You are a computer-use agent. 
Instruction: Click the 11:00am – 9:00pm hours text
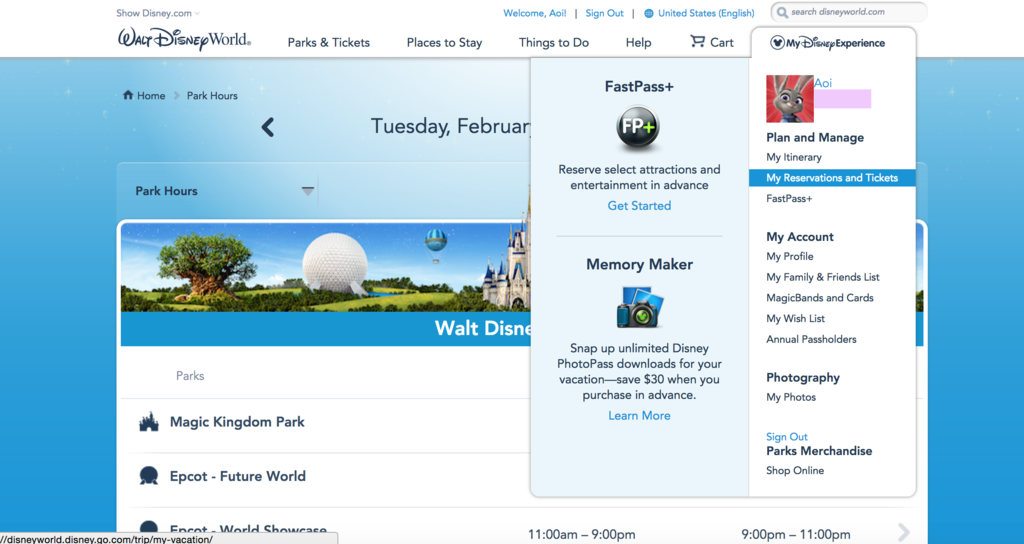tap(581, 535)
